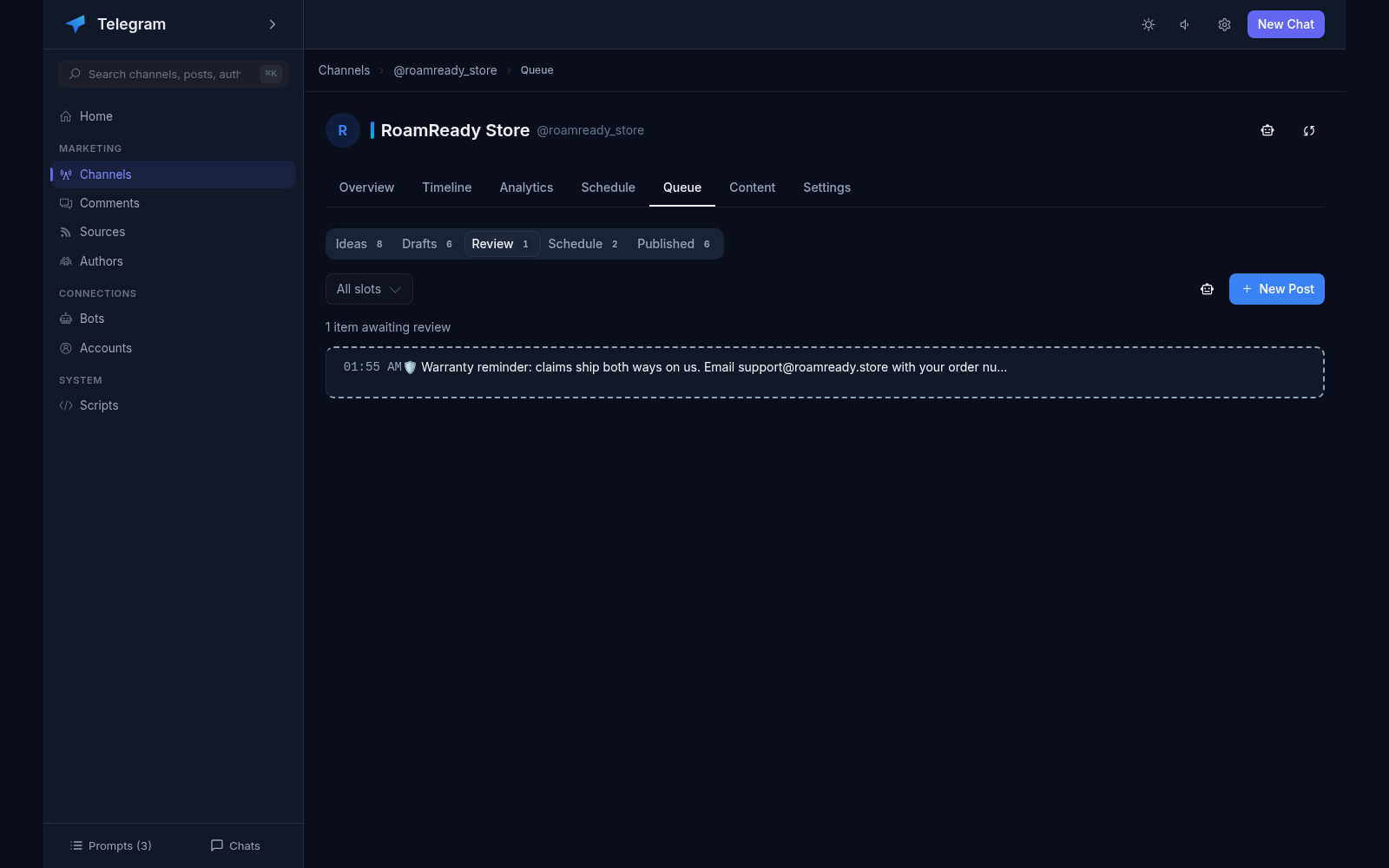Create a New Post
Screen dimensions: 1389x868
pos(1277,289)
